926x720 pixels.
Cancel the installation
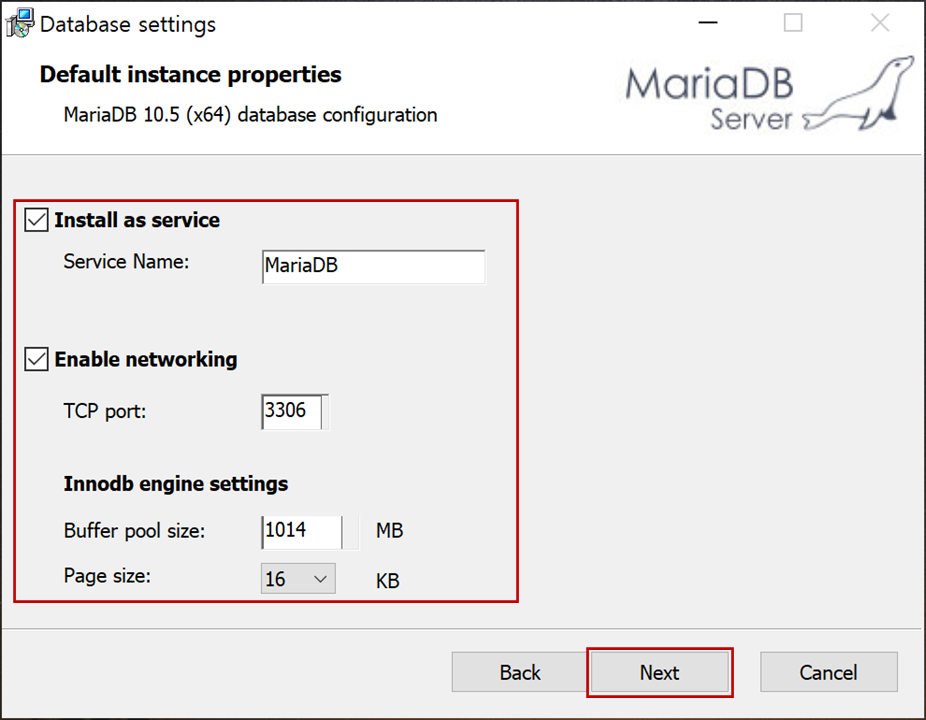(x=829, y=672)
